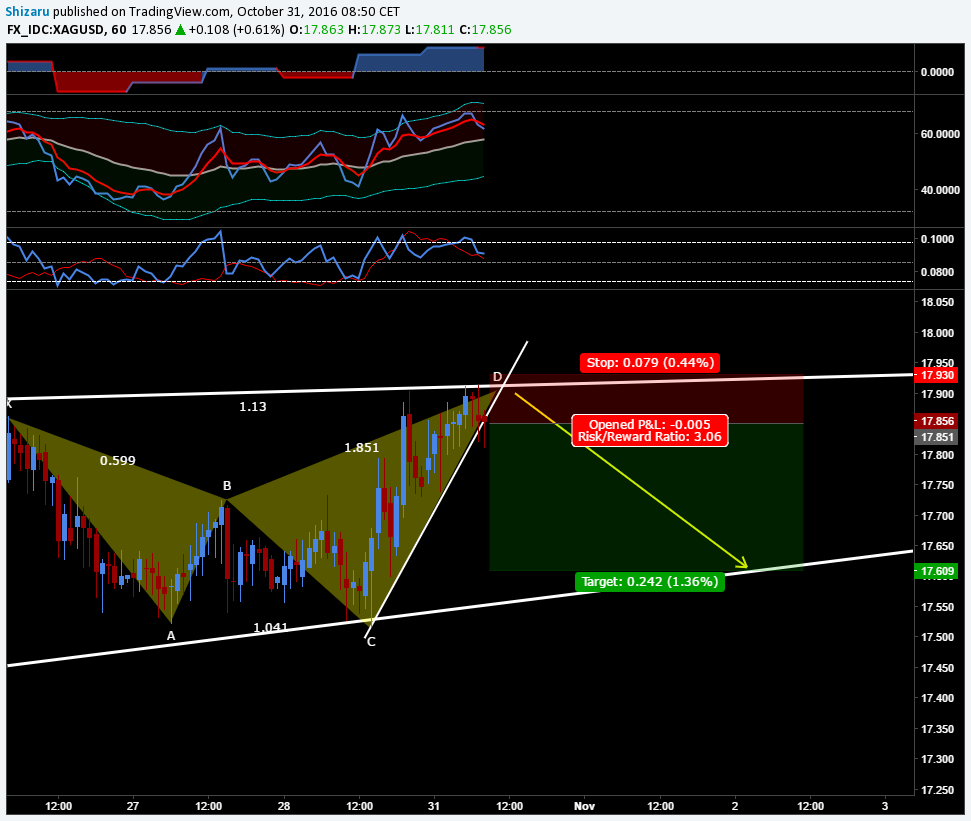Select the 17.851 grey price label
The image size is (971, 821).
coord(936,437)
